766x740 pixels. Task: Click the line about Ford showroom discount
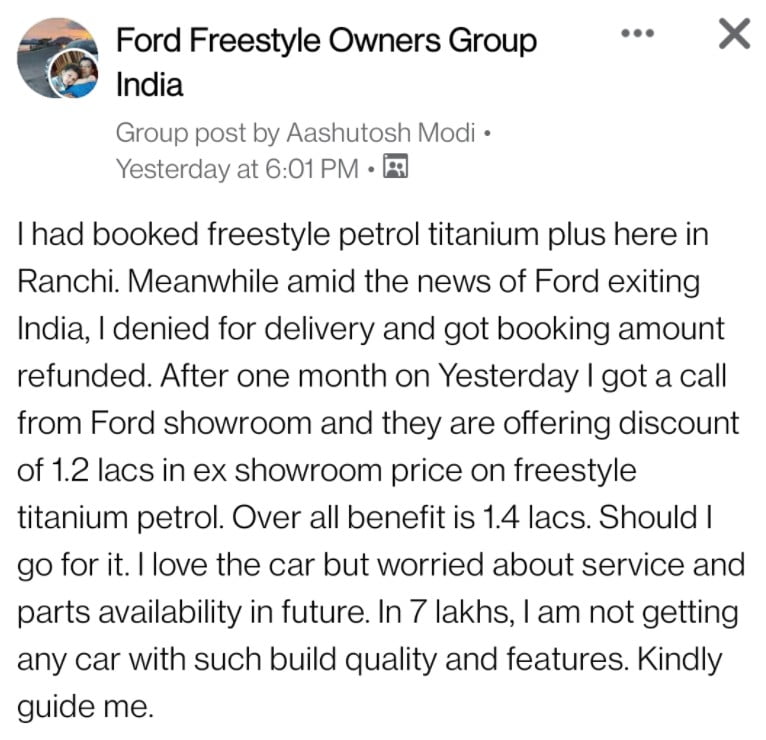(378, 423)
